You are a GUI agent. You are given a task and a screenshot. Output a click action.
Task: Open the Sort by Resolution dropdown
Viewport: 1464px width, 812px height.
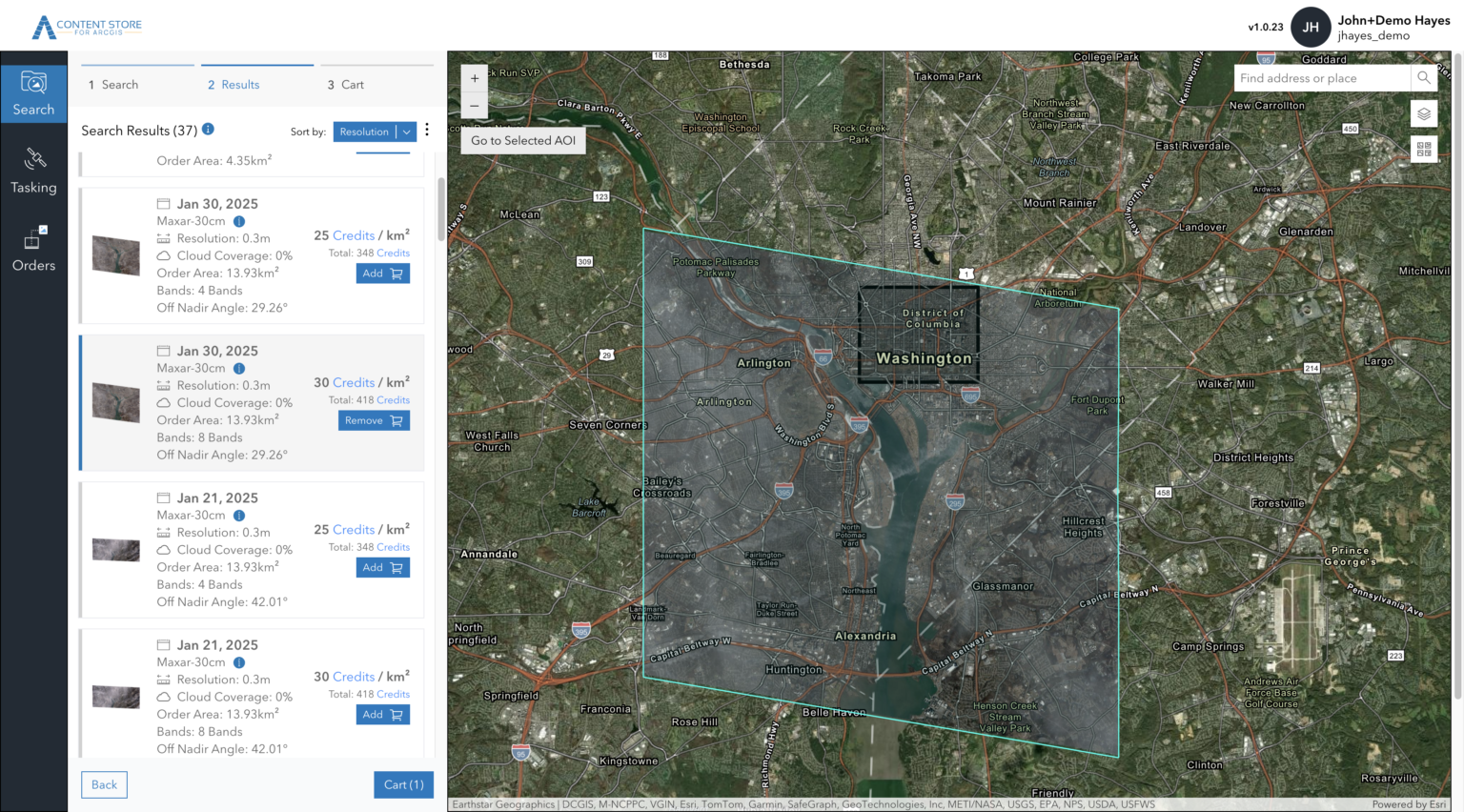(x=375, y=132)
